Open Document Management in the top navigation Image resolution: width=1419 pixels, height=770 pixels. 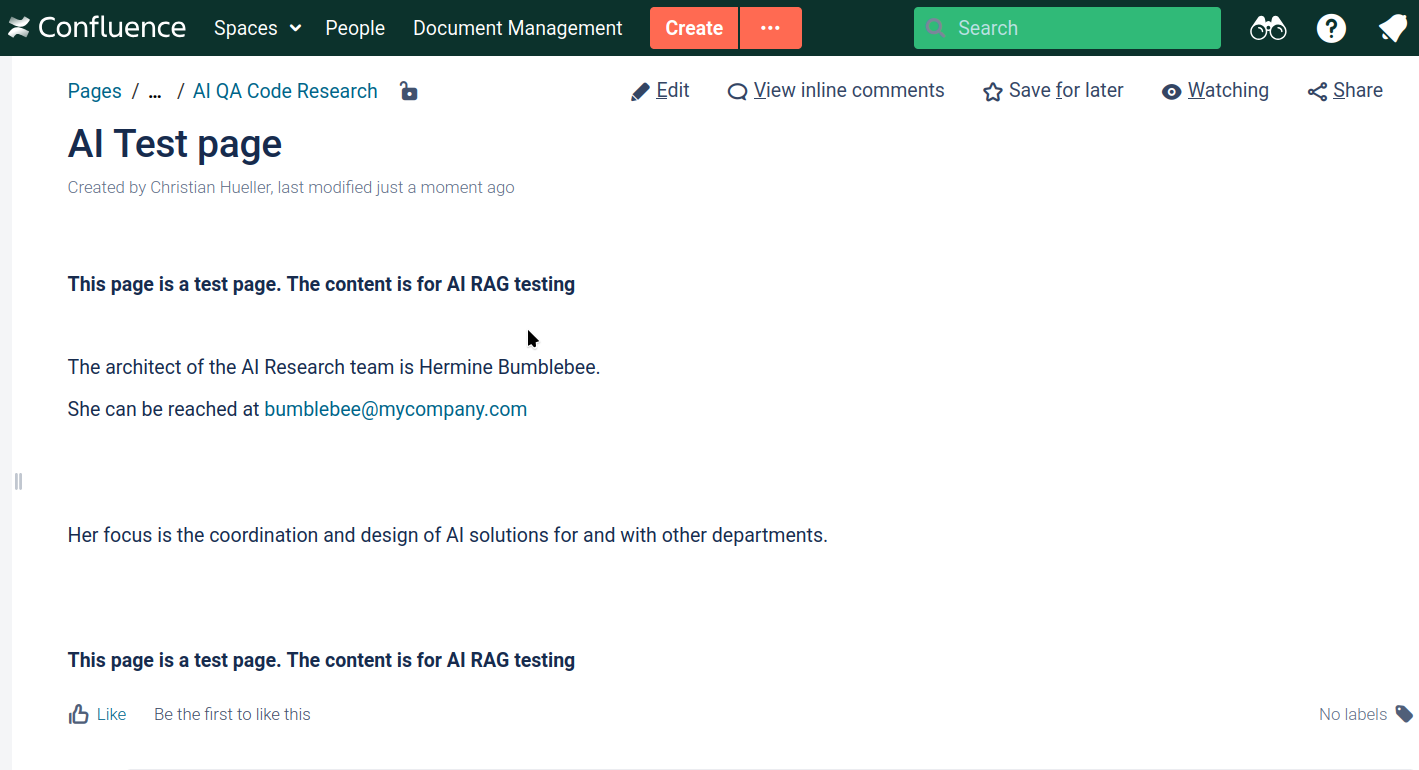(x=517, y=28)
